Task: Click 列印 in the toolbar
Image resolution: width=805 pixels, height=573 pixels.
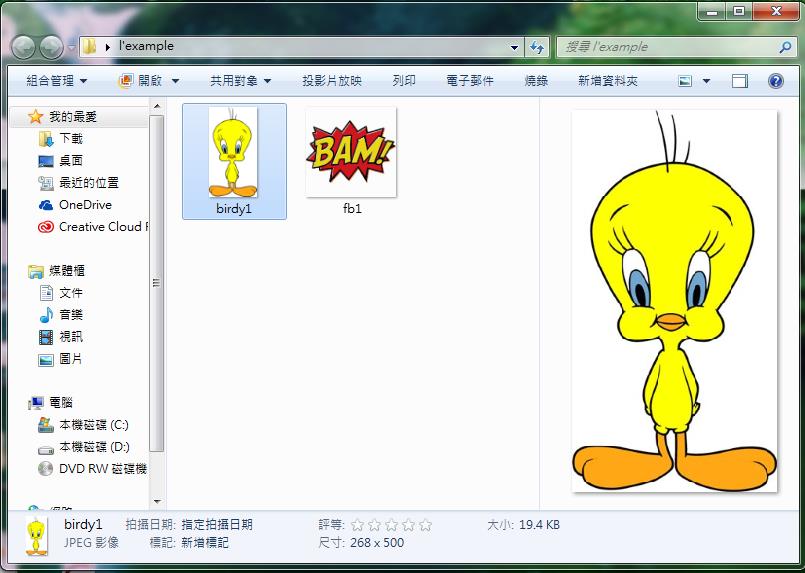Action: click(x=404, y=81)
